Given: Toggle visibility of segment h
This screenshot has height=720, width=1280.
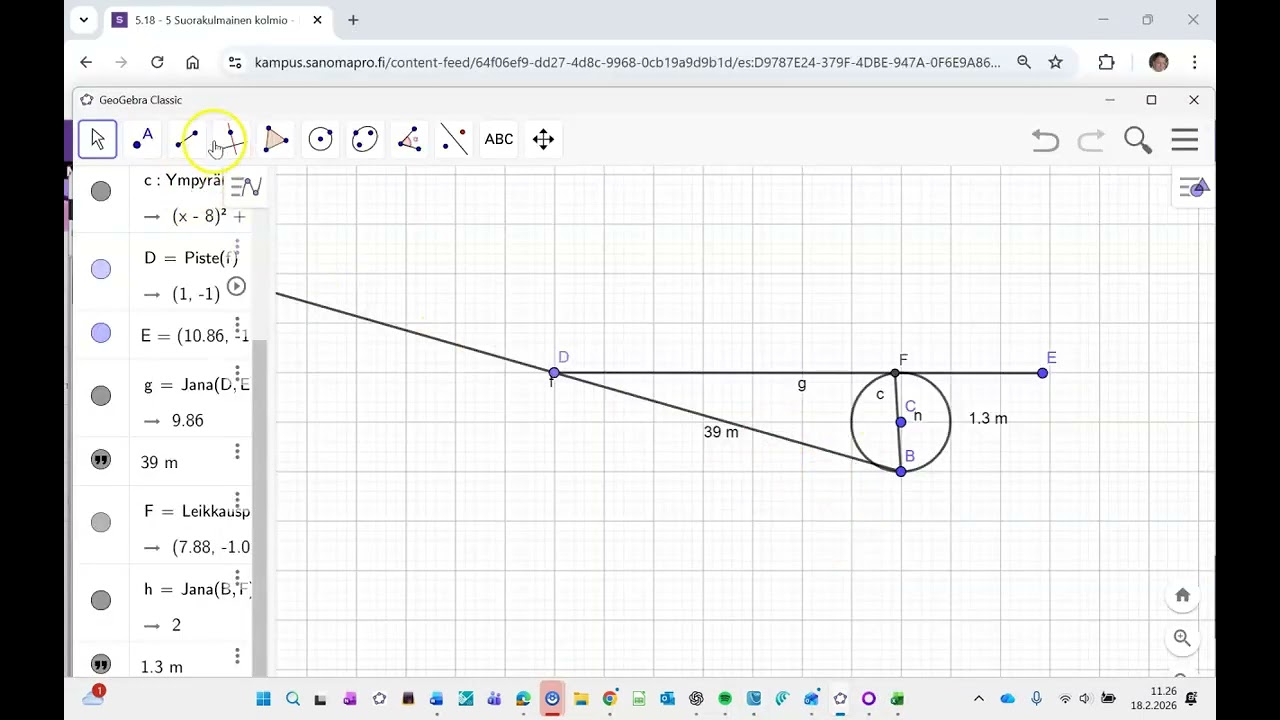Looking at the screenshot, I should point(101,600).
